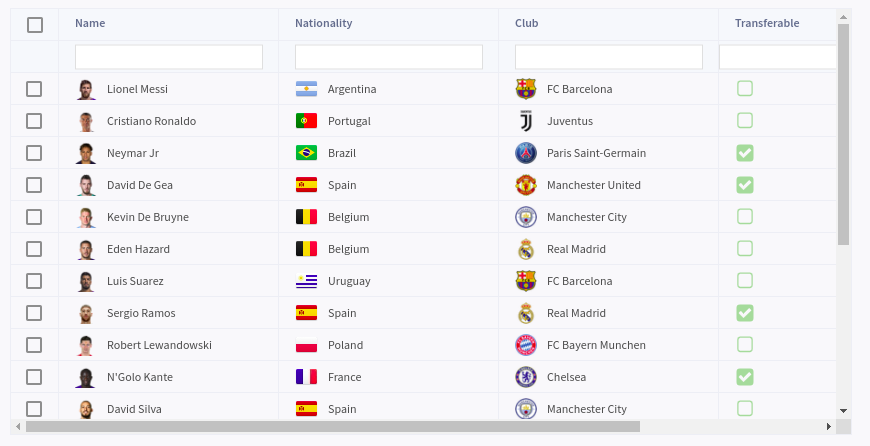This screenshot has width=870, height=446.
Task: Select the Cristiano Ronaldo row checkbox
Action: (34, 121)
